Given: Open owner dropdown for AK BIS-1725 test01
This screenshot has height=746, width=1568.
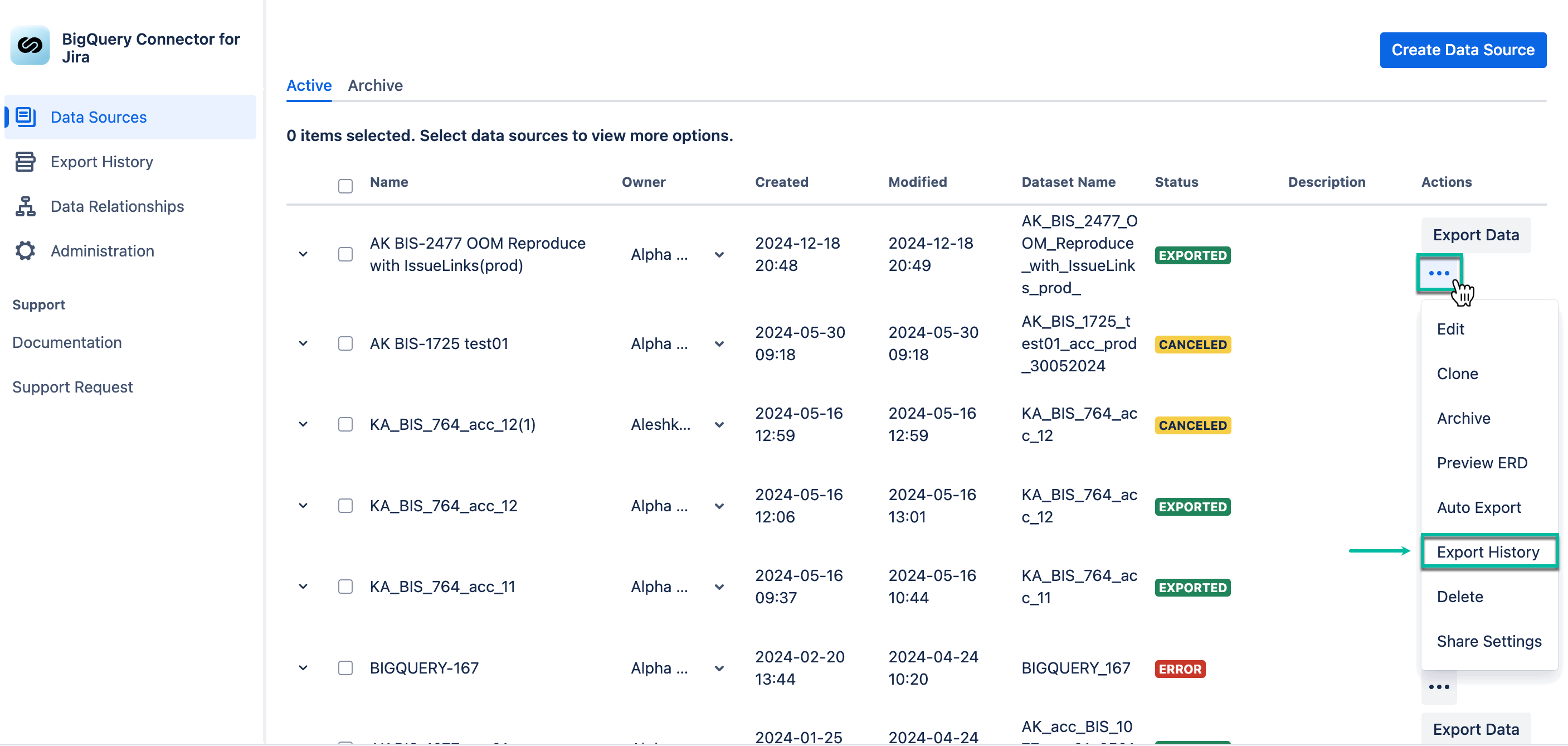Looking at the screenshot, I should pyautogui.click(x=719, y=344).
